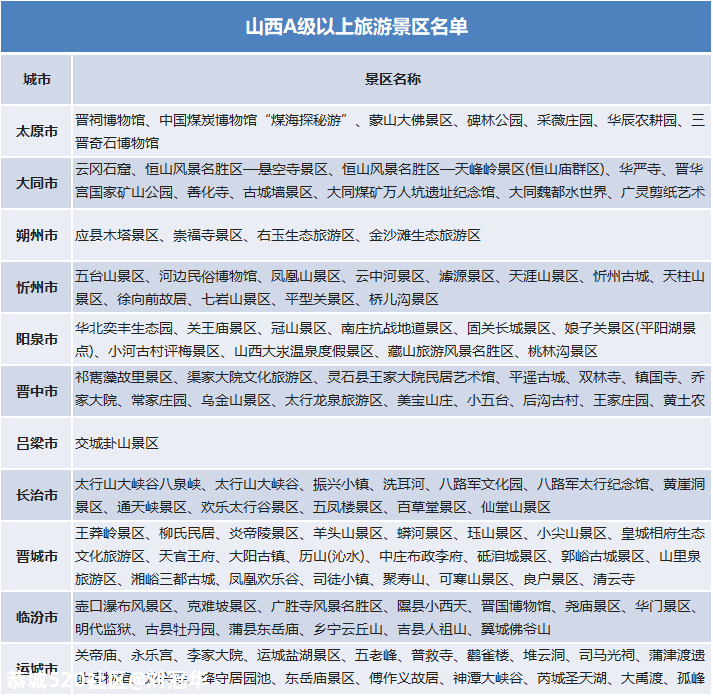Click 古县牡丹园 in the 临汾市 row
The height and width of the screenshot is (696, 713).
(x=180, y=629)
